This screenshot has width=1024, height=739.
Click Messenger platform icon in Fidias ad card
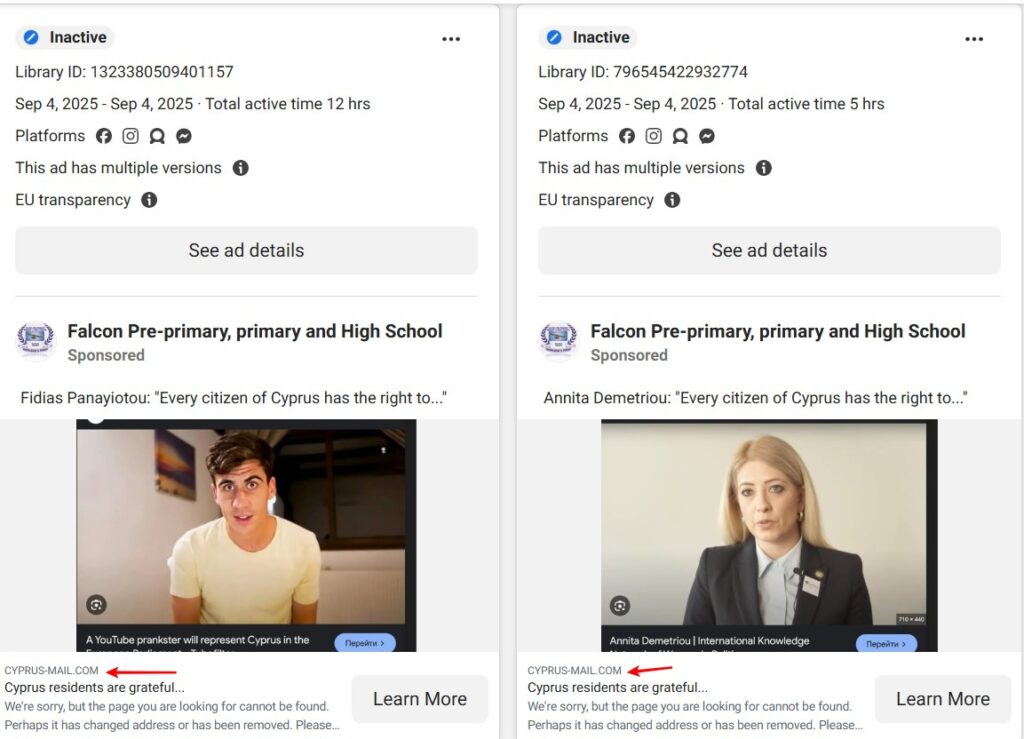coord(184,136)
